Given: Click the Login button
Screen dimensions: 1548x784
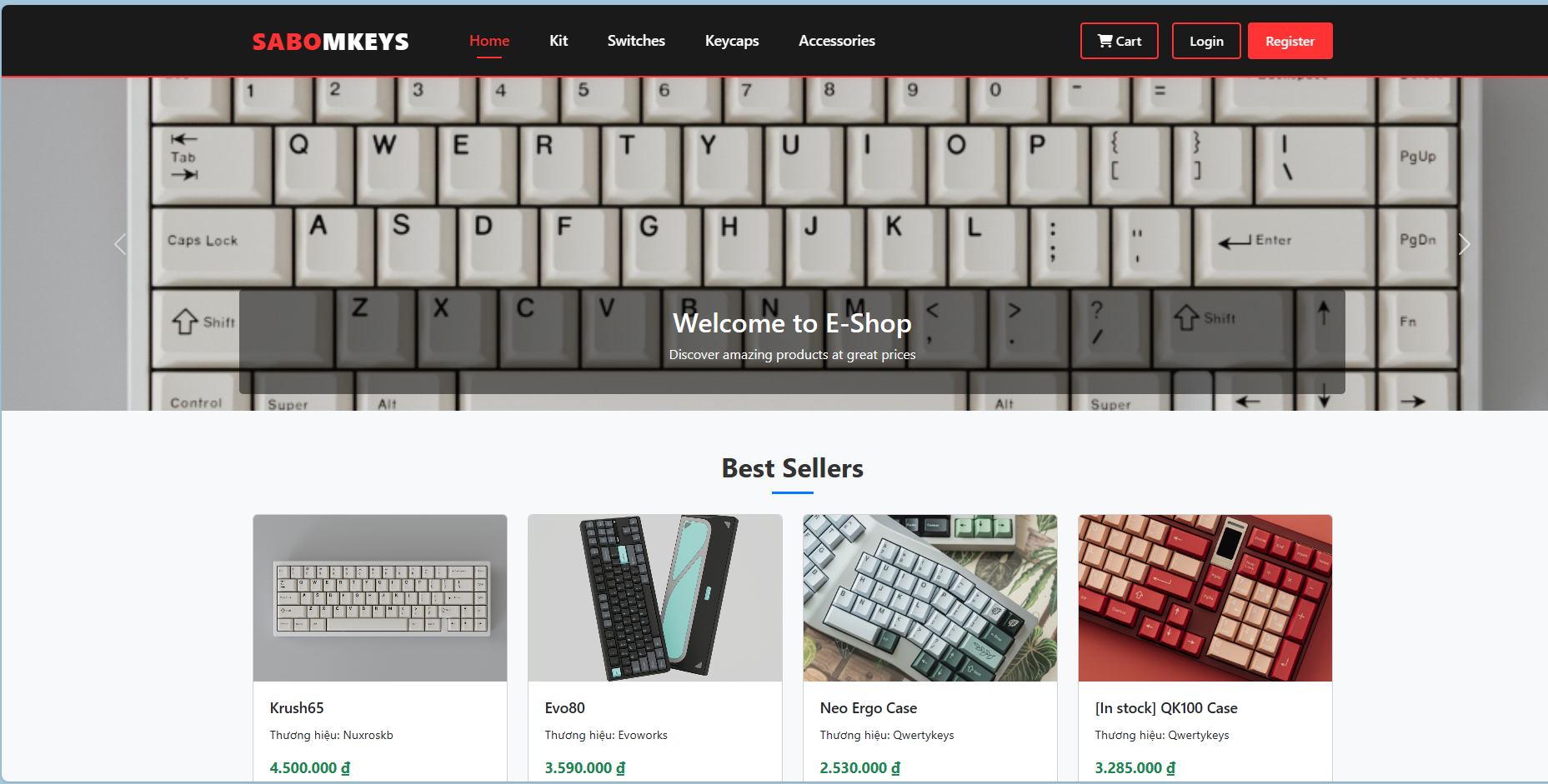Looking at the screenshot, I should point(1206,41).
